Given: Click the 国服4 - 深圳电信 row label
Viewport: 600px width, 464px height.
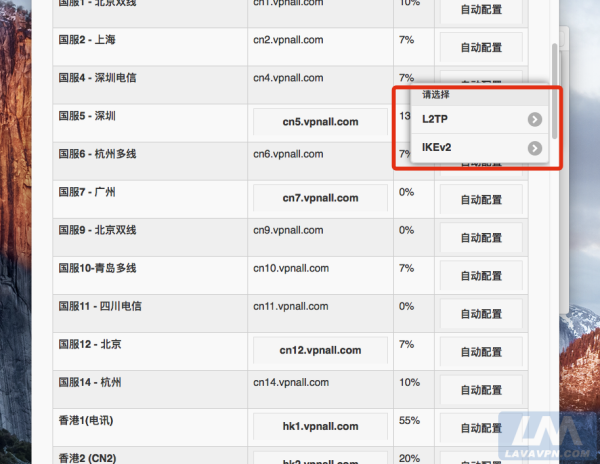Looking at the screenshot, I should point(97,78).
